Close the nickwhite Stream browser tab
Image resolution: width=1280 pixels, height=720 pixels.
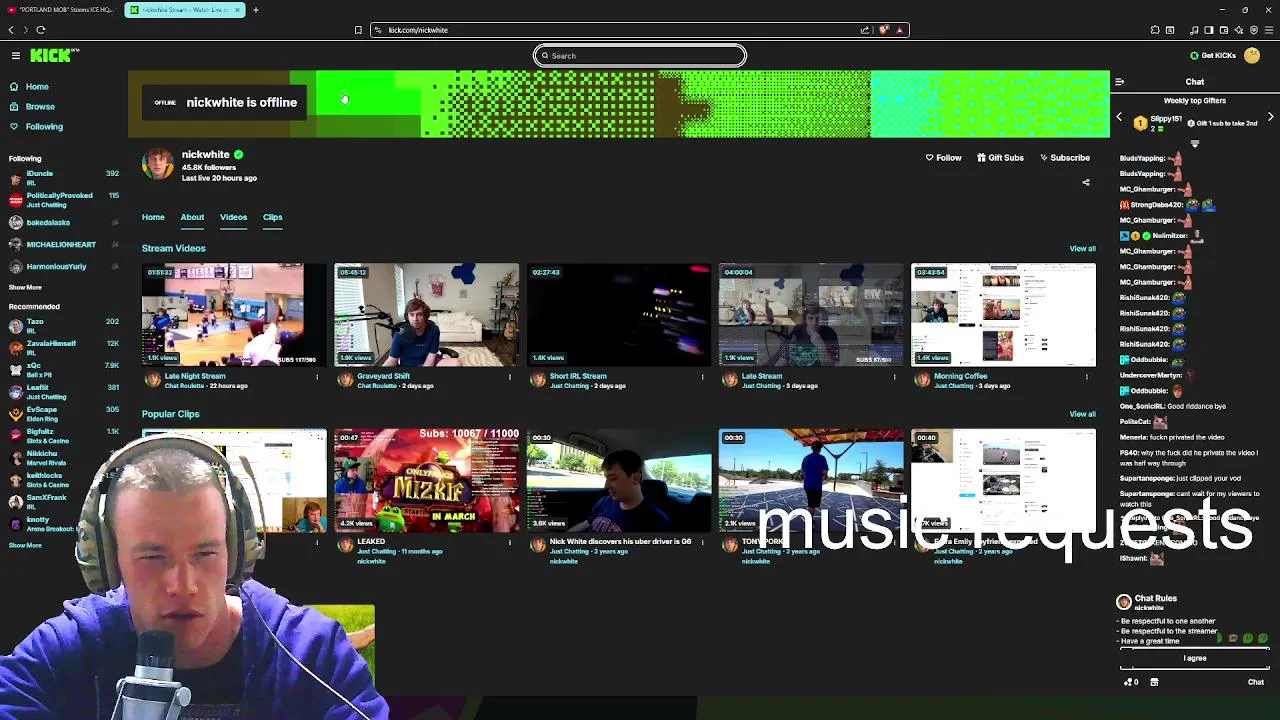[x=237, y=10]
